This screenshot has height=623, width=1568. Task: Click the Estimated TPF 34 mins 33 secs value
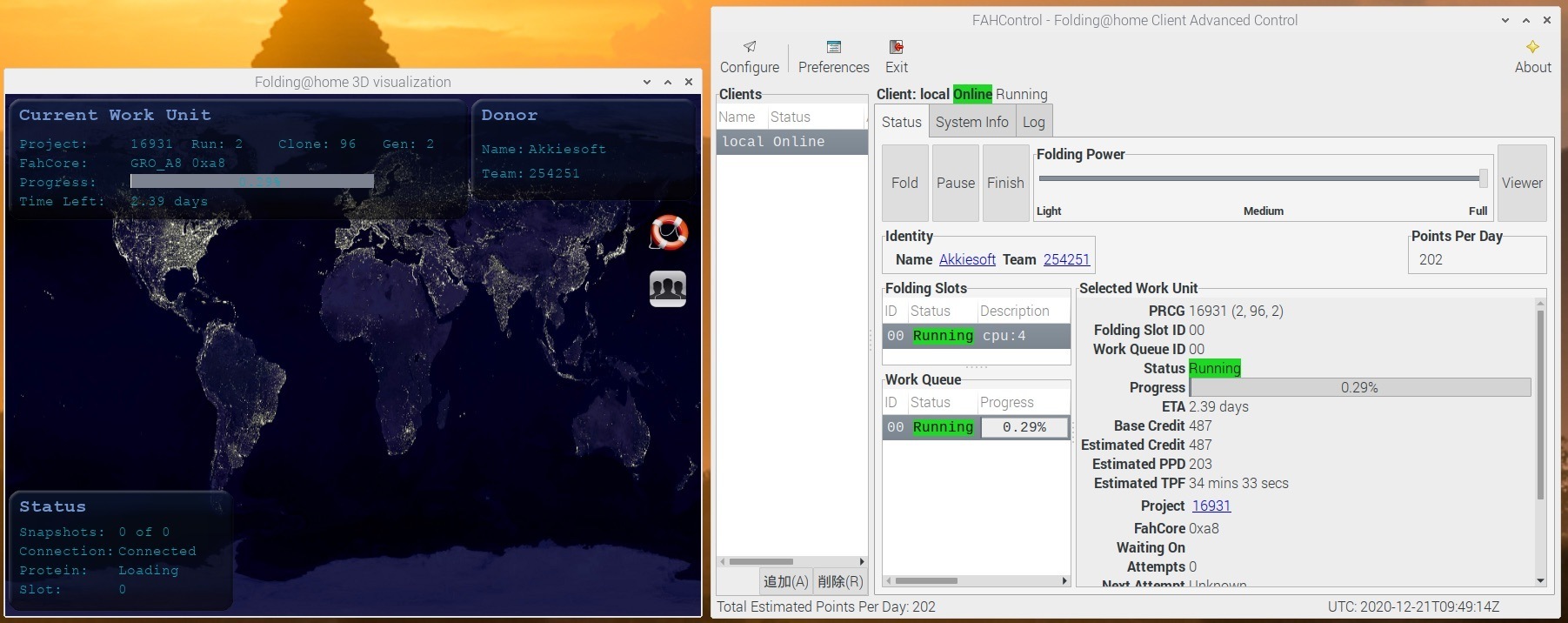1238,483
